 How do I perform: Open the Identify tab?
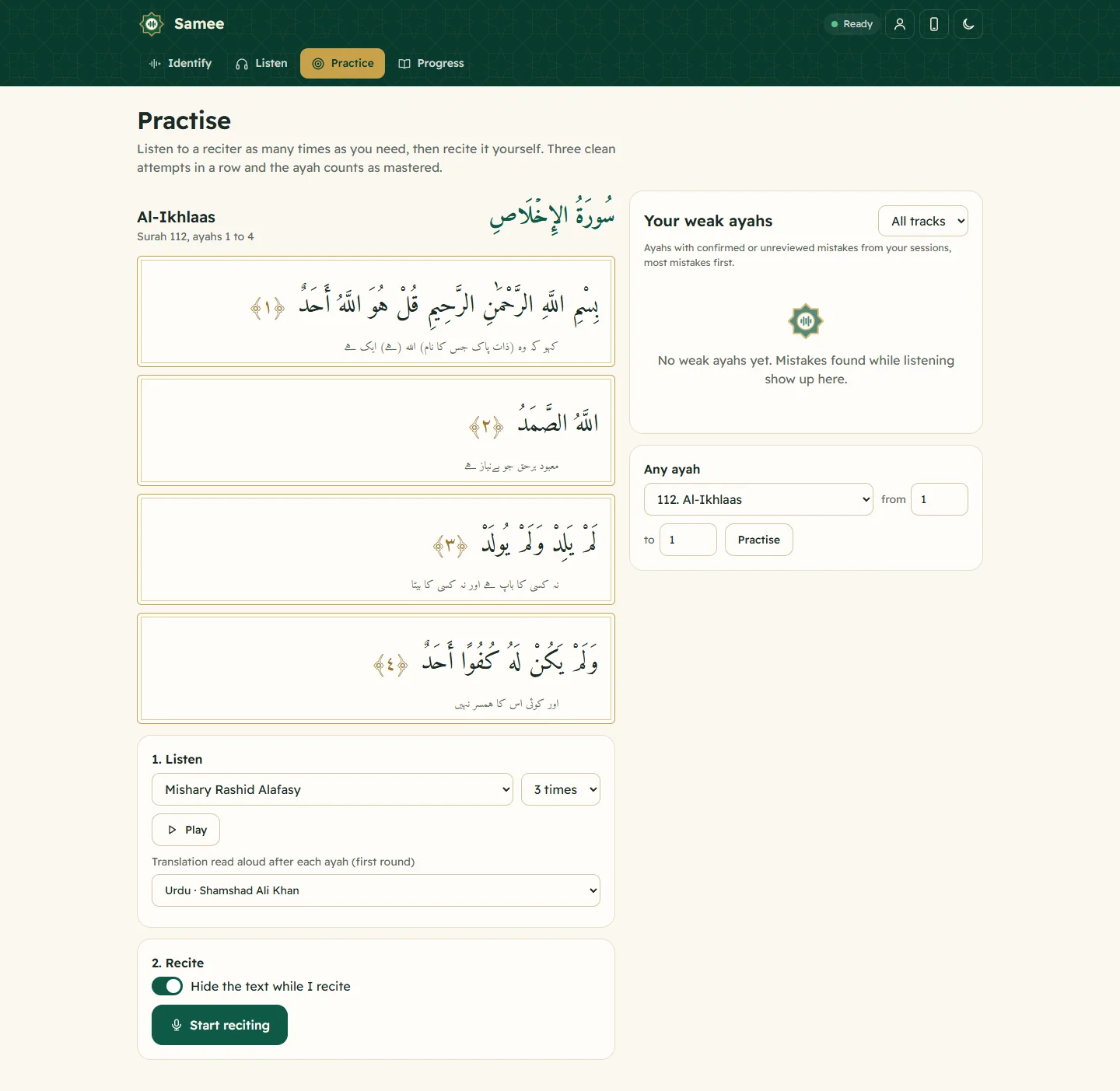(x=180, y=64)
